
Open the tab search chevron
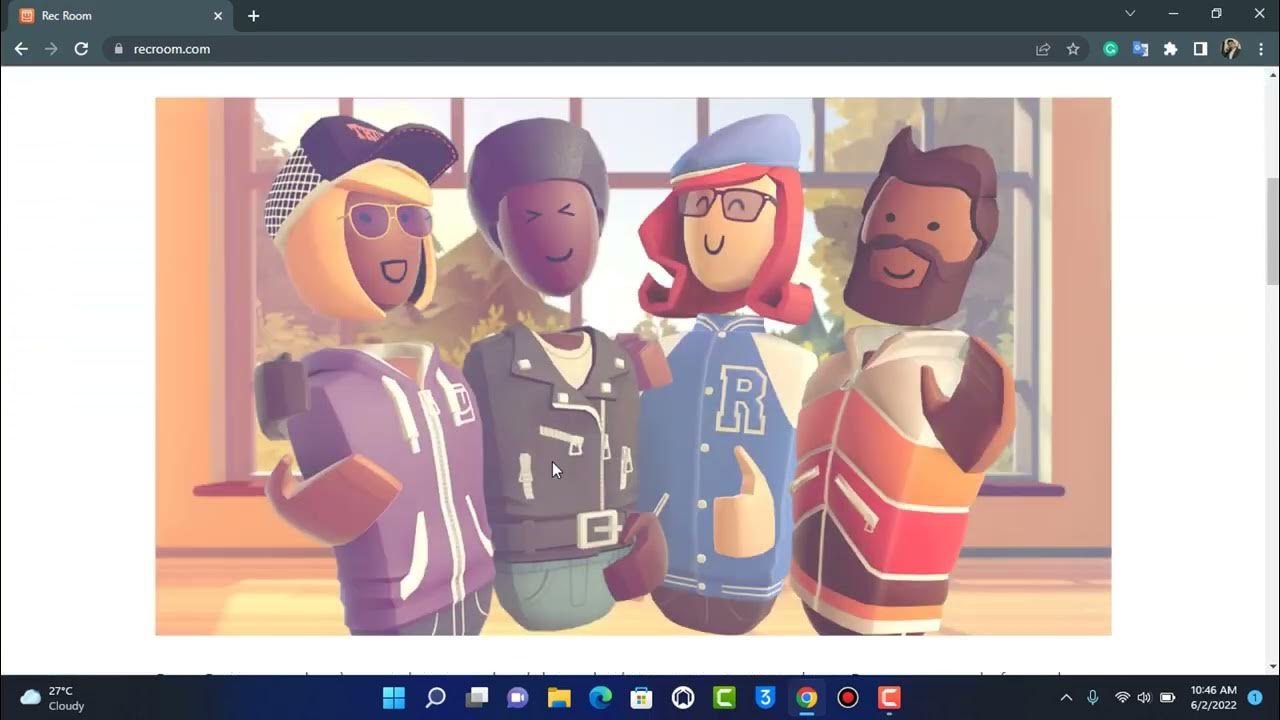coord(1130,14)
